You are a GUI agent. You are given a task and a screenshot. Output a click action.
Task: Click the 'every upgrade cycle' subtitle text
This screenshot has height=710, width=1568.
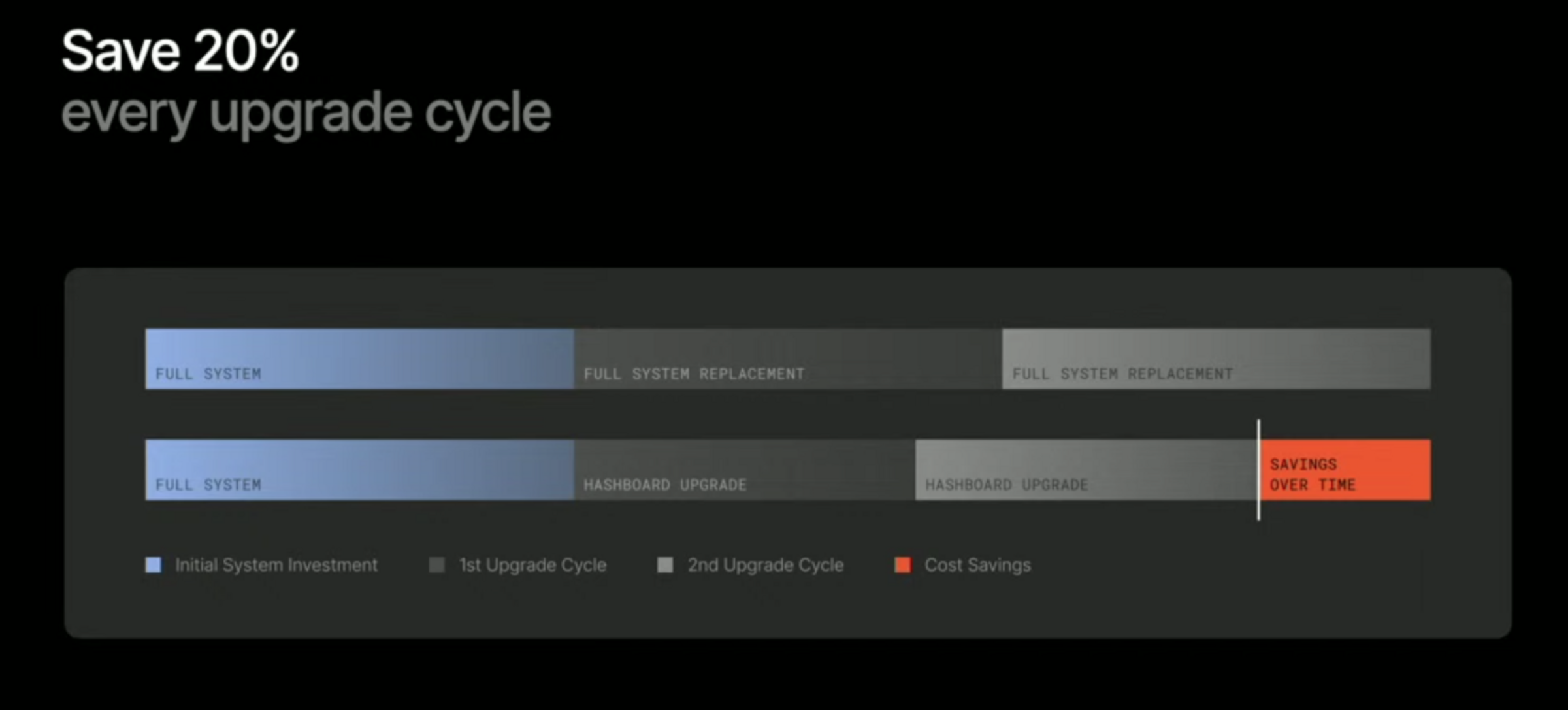pos(306,112)
